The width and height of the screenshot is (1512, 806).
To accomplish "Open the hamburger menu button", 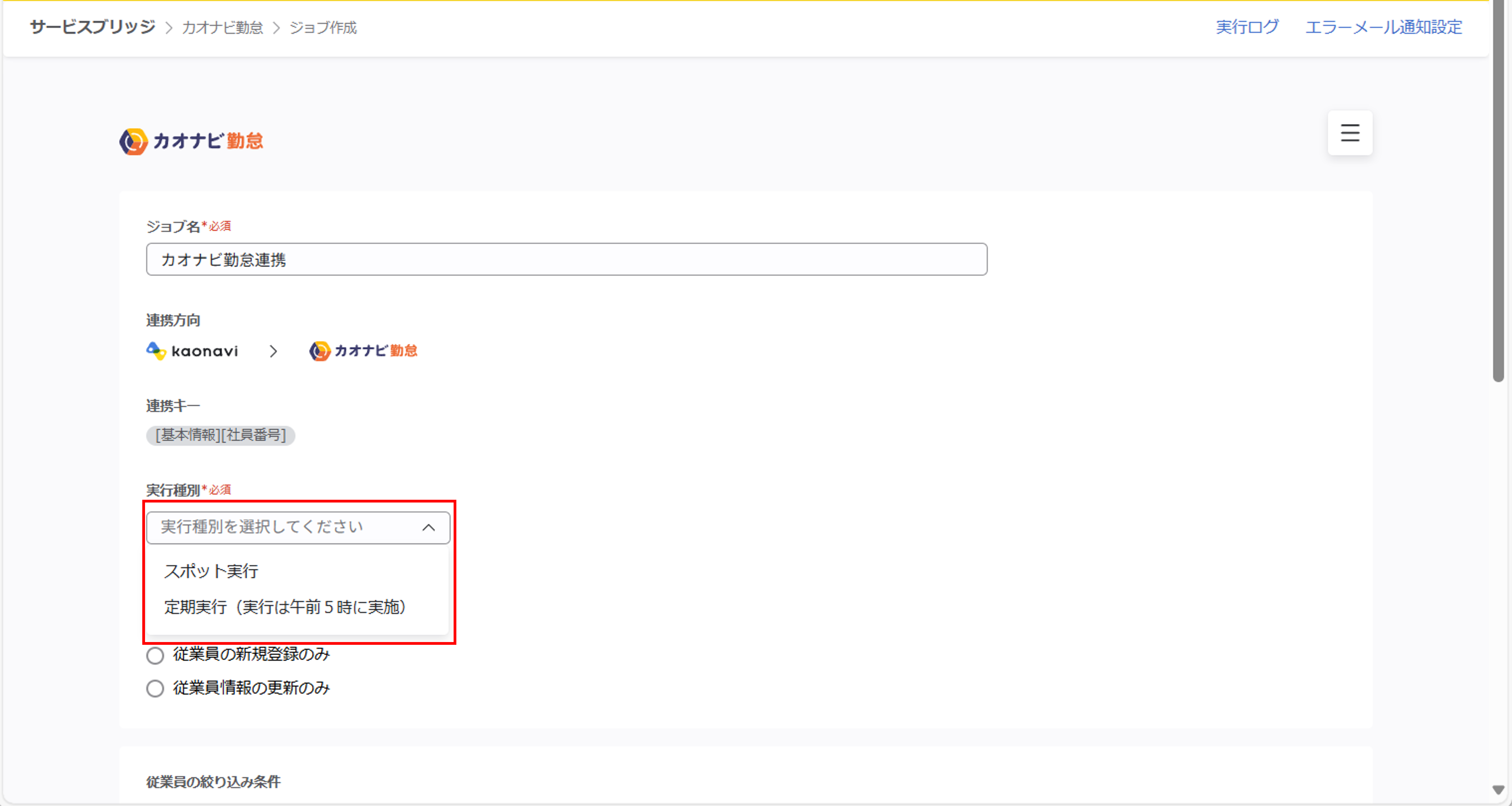I will pyautogui.click(x=1349, y=133).
